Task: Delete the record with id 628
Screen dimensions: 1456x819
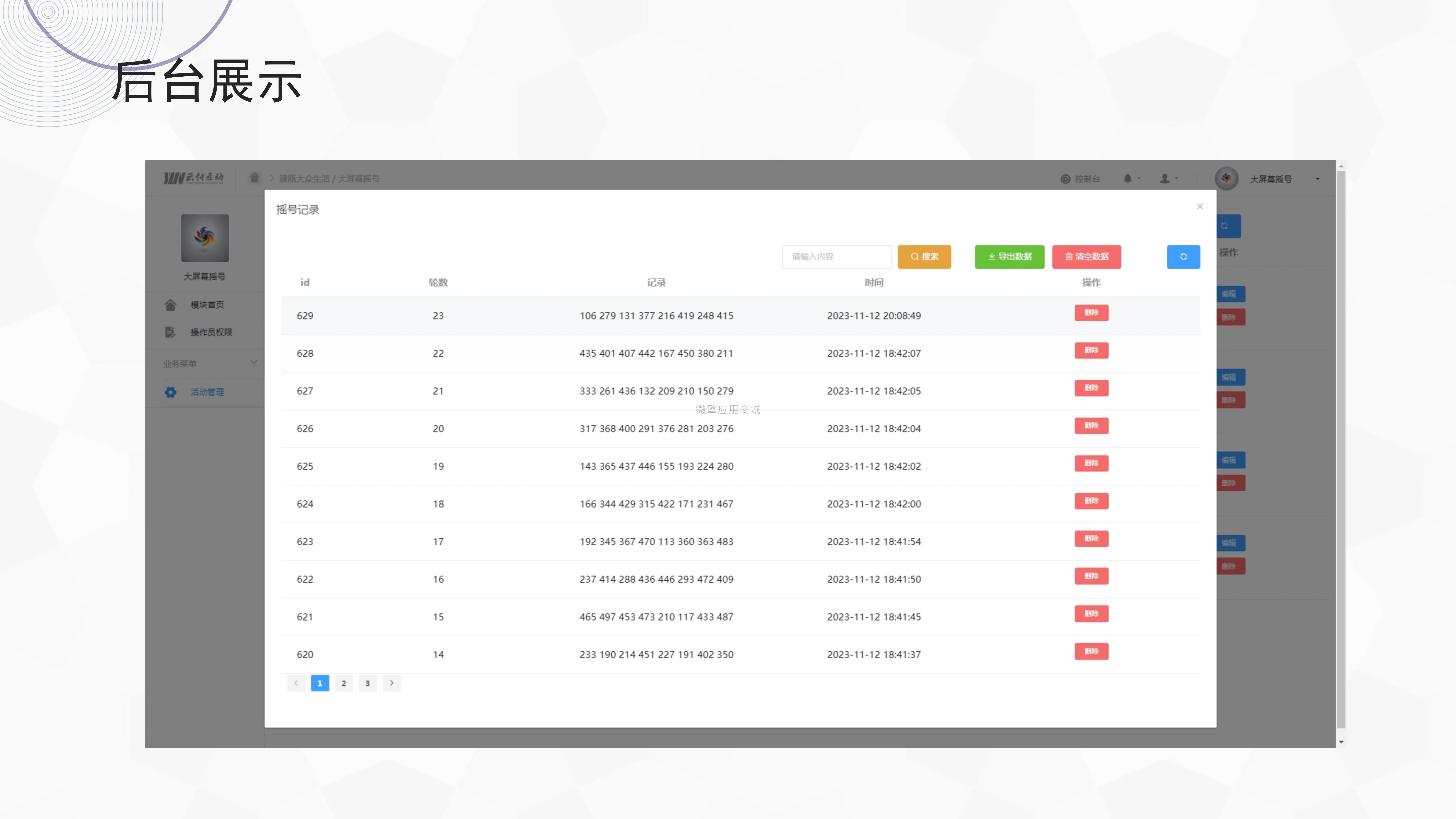Action: coord(1091,350)
